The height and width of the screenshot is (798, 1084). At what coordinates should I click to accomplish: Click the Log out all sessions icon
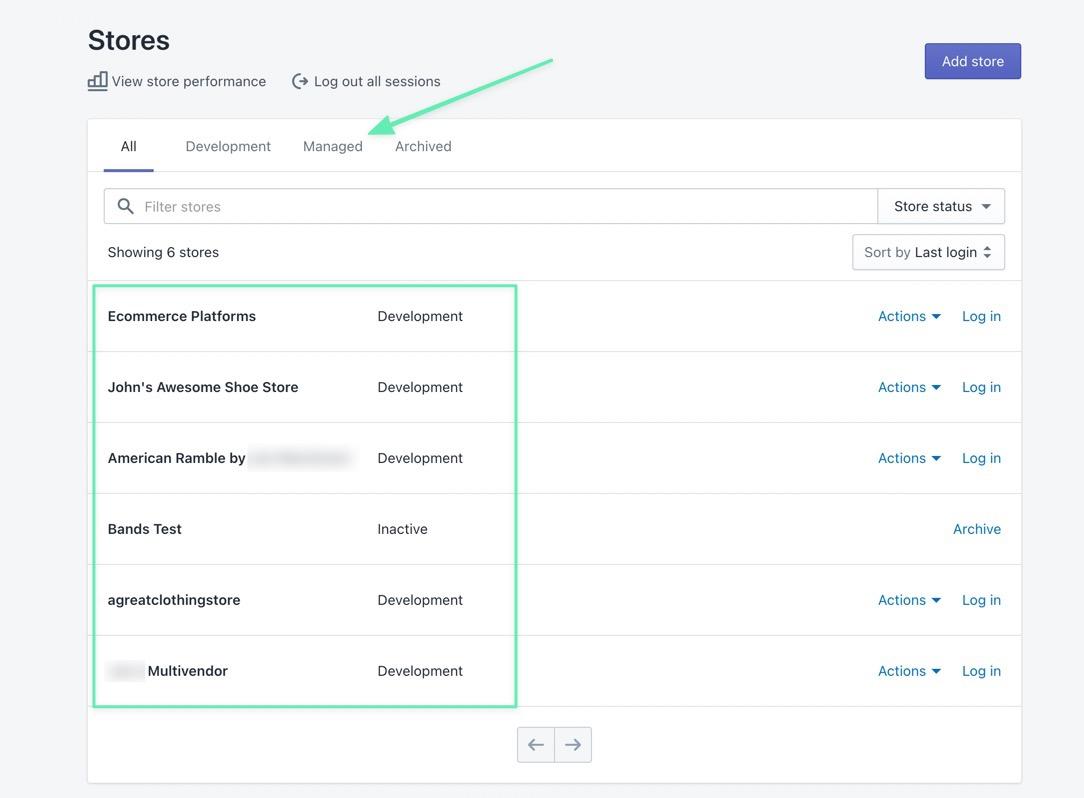coord(299,81)
